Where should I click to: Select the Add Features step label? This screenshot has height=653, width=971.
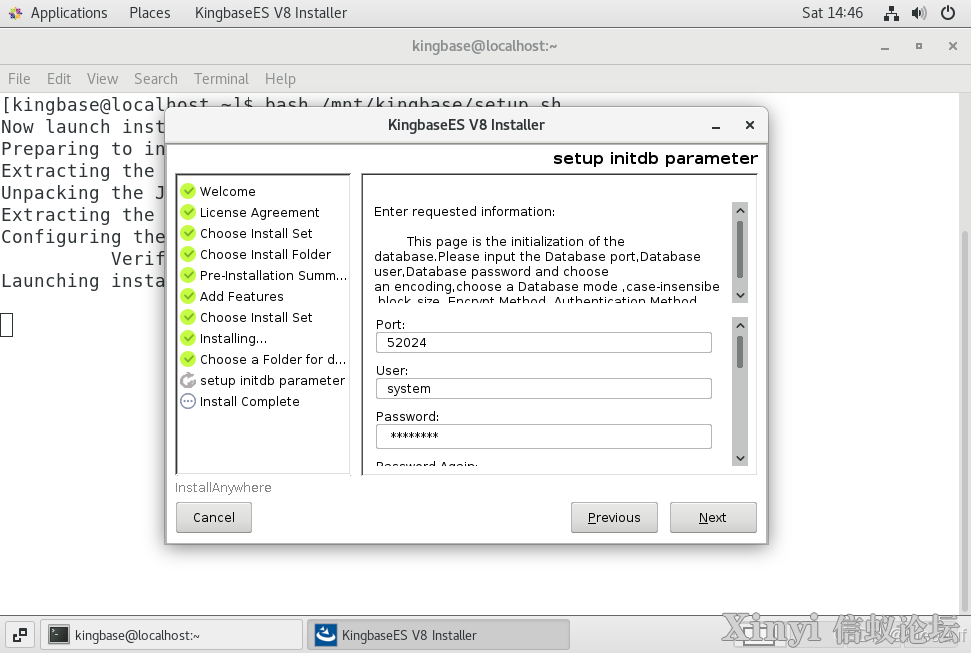[242, 297]
